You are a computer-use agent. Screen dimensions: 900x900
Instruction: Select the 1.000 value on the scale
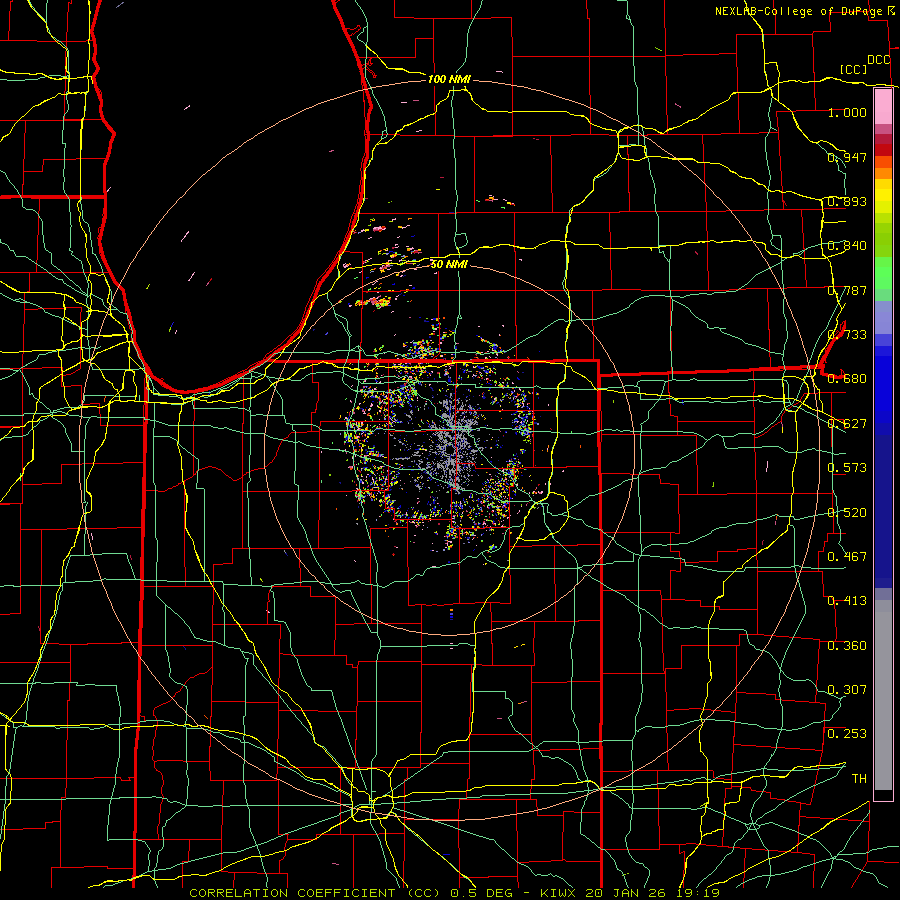(x=847, y=112)
